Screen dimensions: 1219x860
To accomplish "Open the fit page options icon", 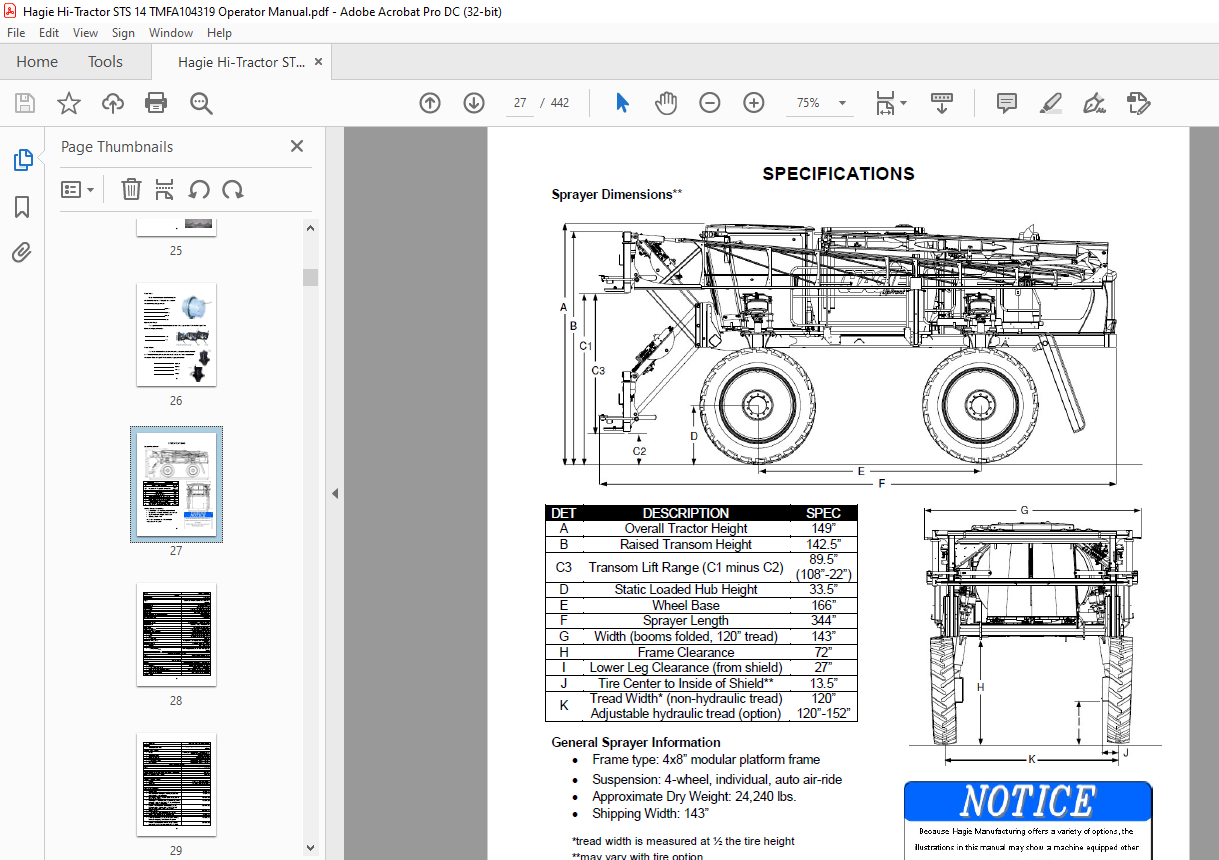I will coord(885,103).
